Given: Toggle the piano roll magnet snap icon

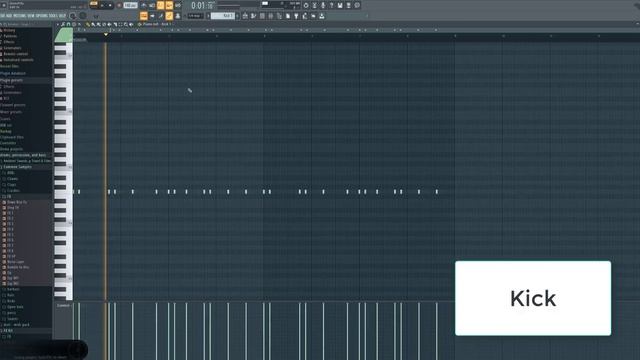Looking at the screenshot, I should click(69, 24).
